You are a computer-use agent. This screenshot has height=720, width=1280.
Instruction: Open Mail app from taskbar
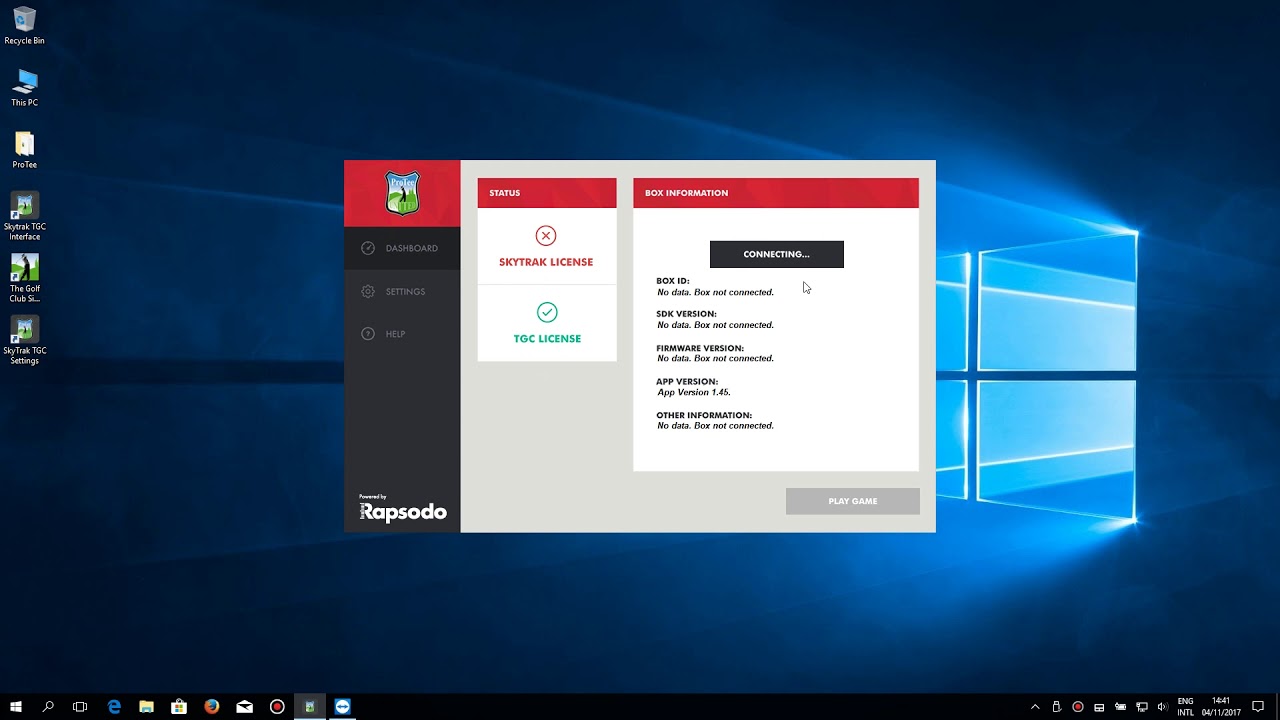click(244, 706)
